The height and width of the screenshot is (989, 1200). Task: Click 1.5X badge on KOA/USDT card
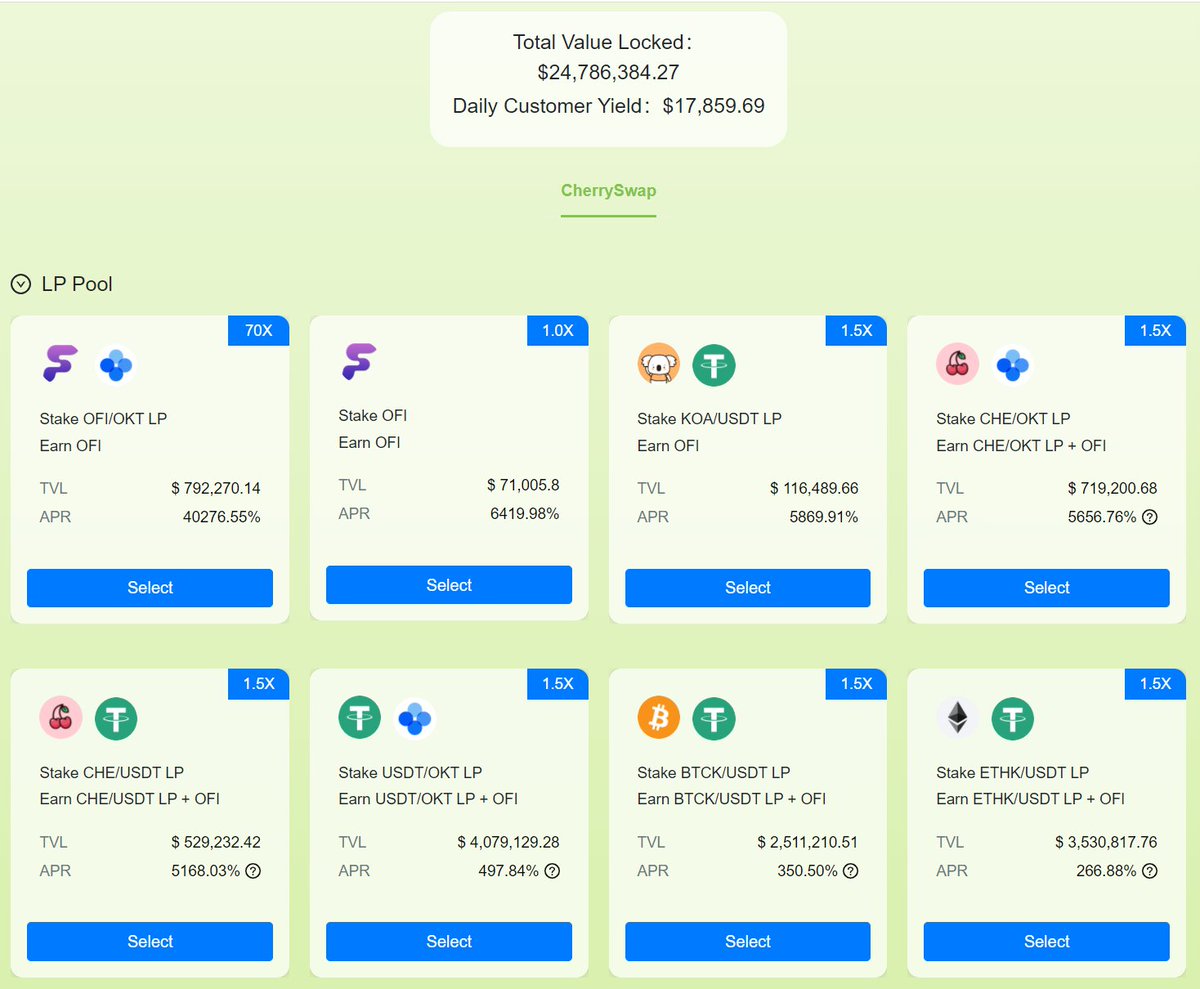coord(856,331)
